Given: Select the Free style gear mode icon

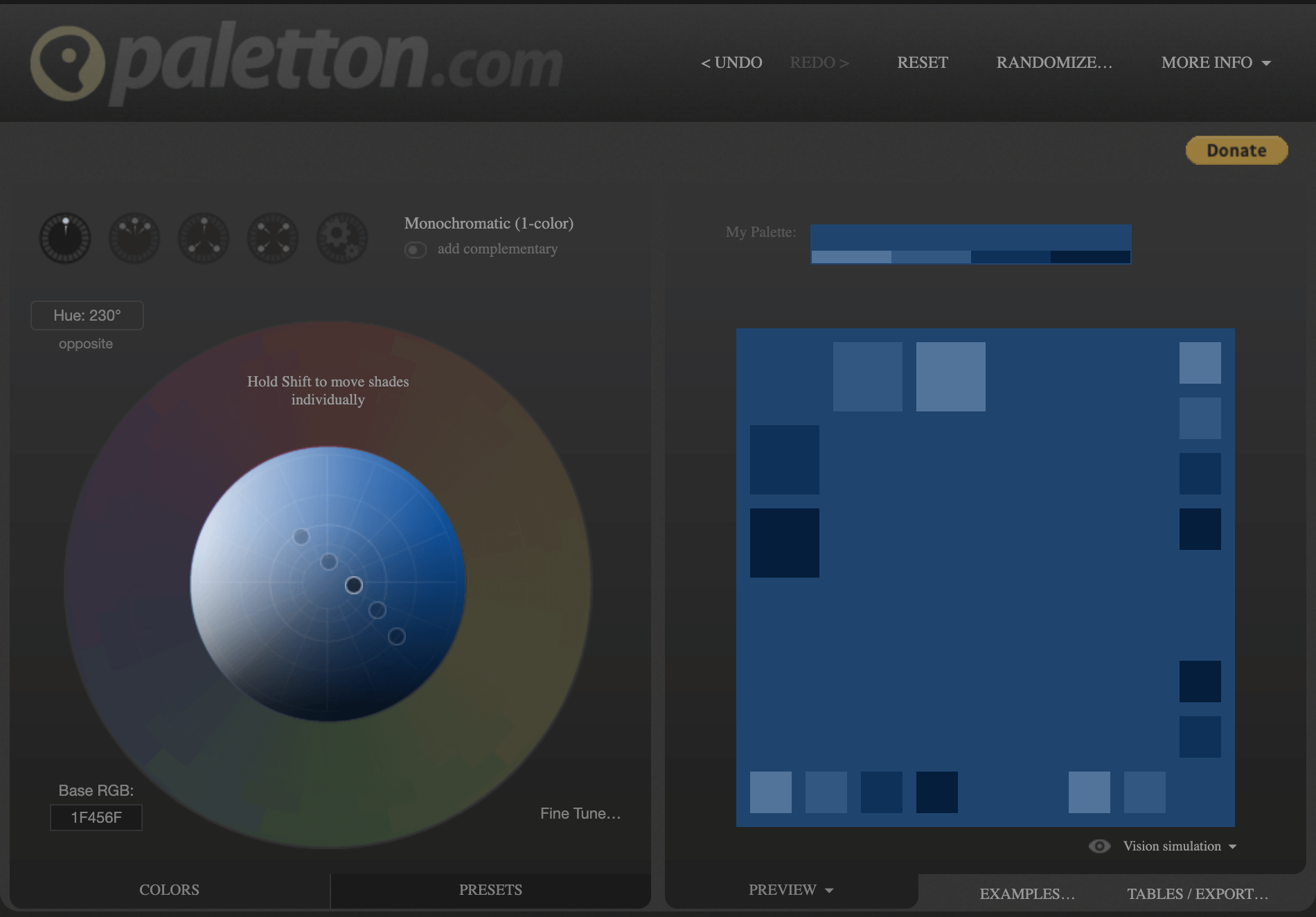Looking at the screenshot, I should [x=342, y=238].
